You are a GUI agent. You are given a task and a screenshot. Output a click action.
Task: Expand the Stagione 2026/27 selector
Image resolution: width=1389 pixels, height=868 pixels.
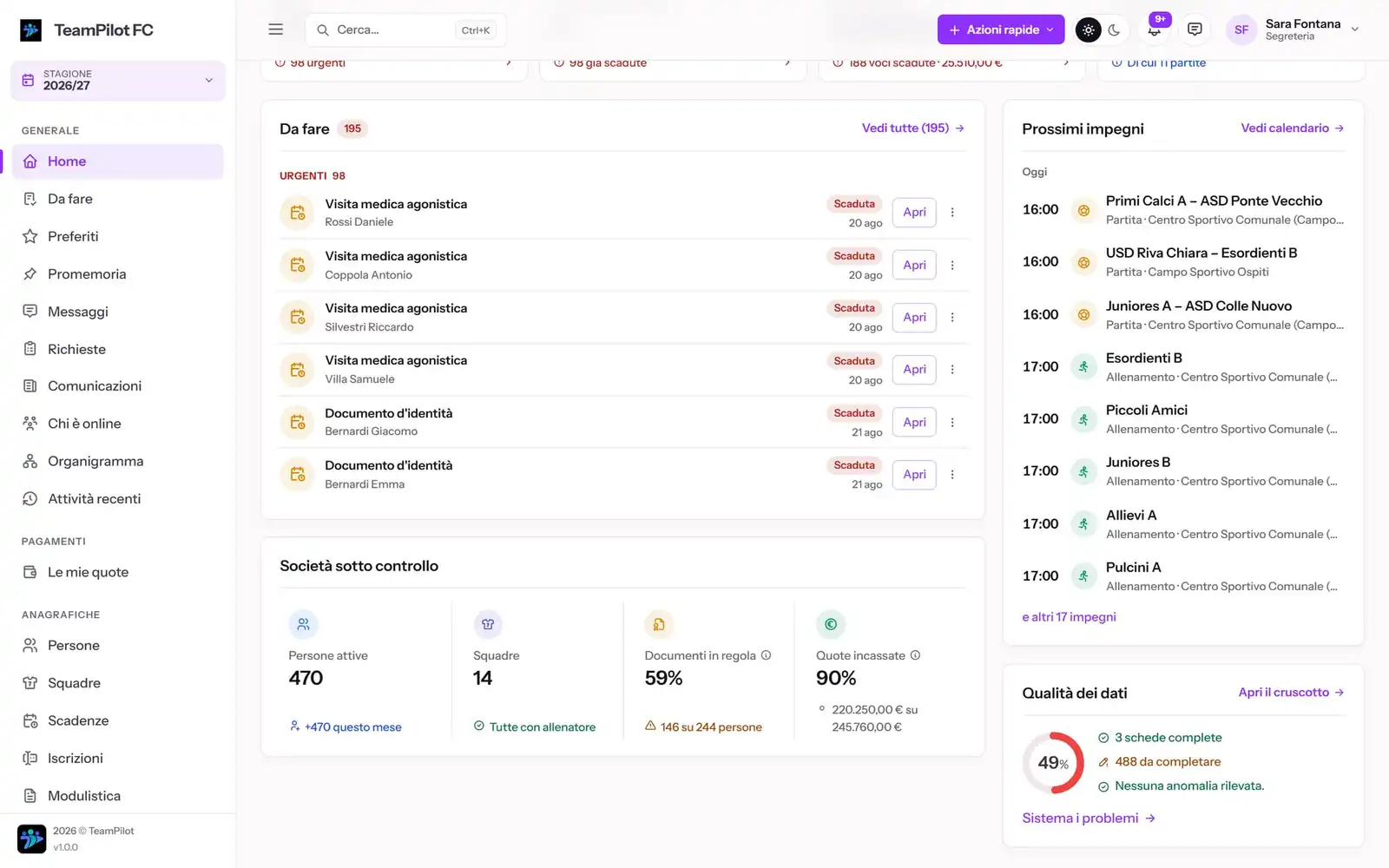118,80
